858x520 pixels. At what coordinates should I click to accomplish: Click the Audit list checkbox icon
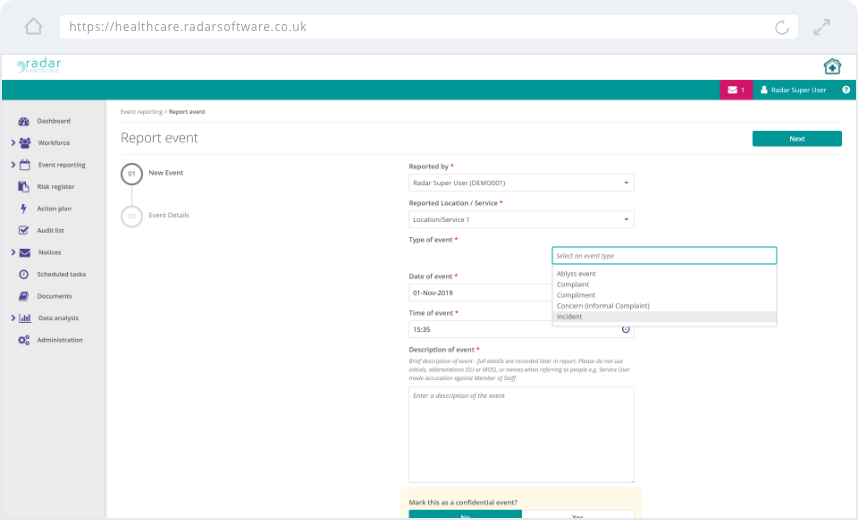[x=24, y=230]
